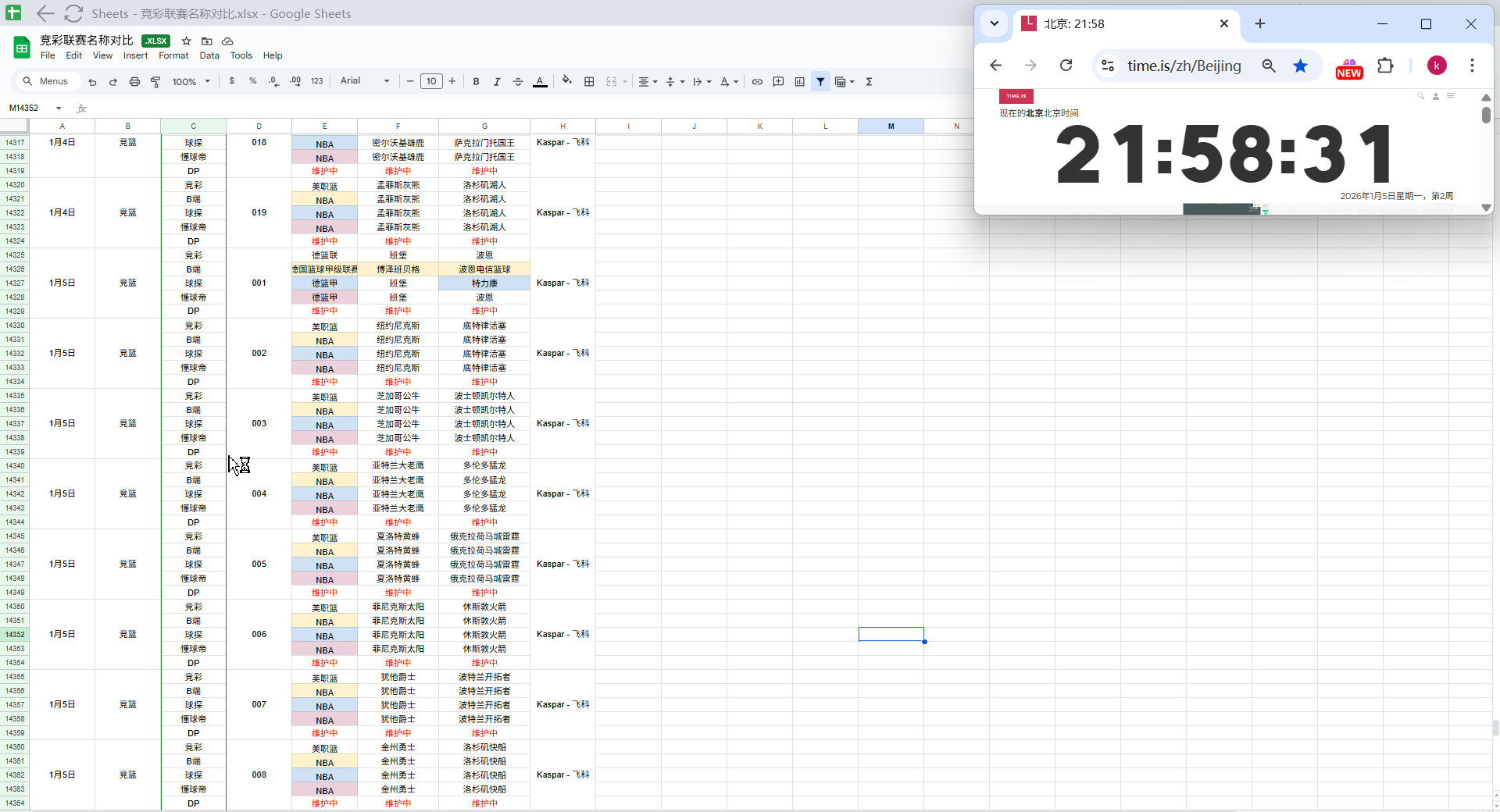
Task: Toggle bookmark star in browser
Action: coord(1300,66)
